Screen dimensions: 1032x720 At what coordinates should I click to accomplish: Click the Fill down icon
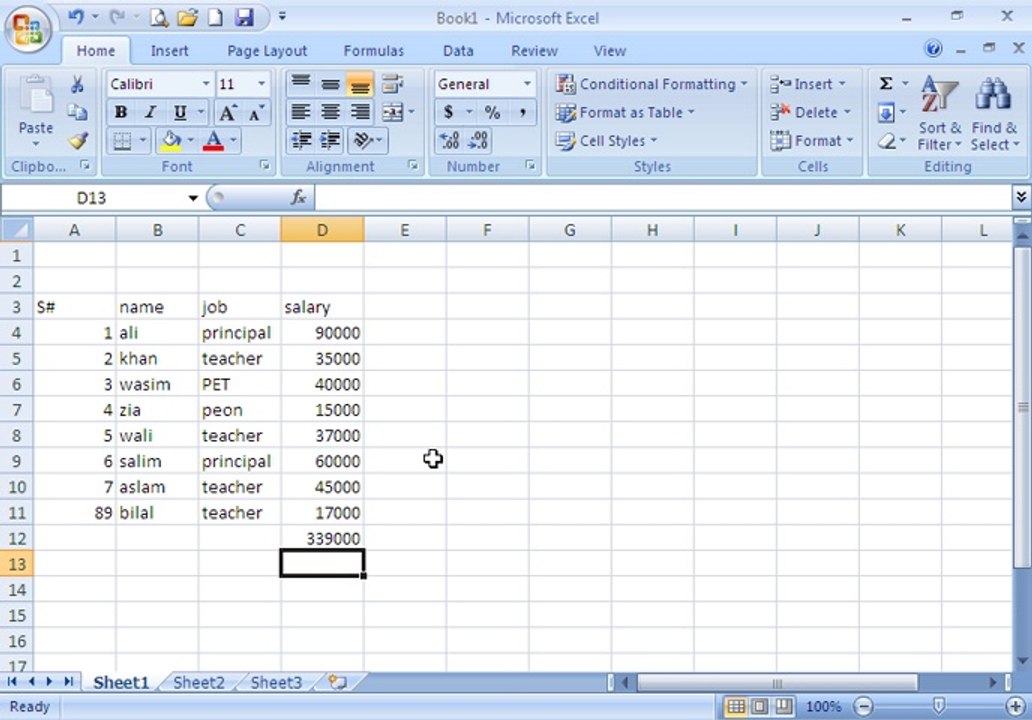click(x=886, y=113)
